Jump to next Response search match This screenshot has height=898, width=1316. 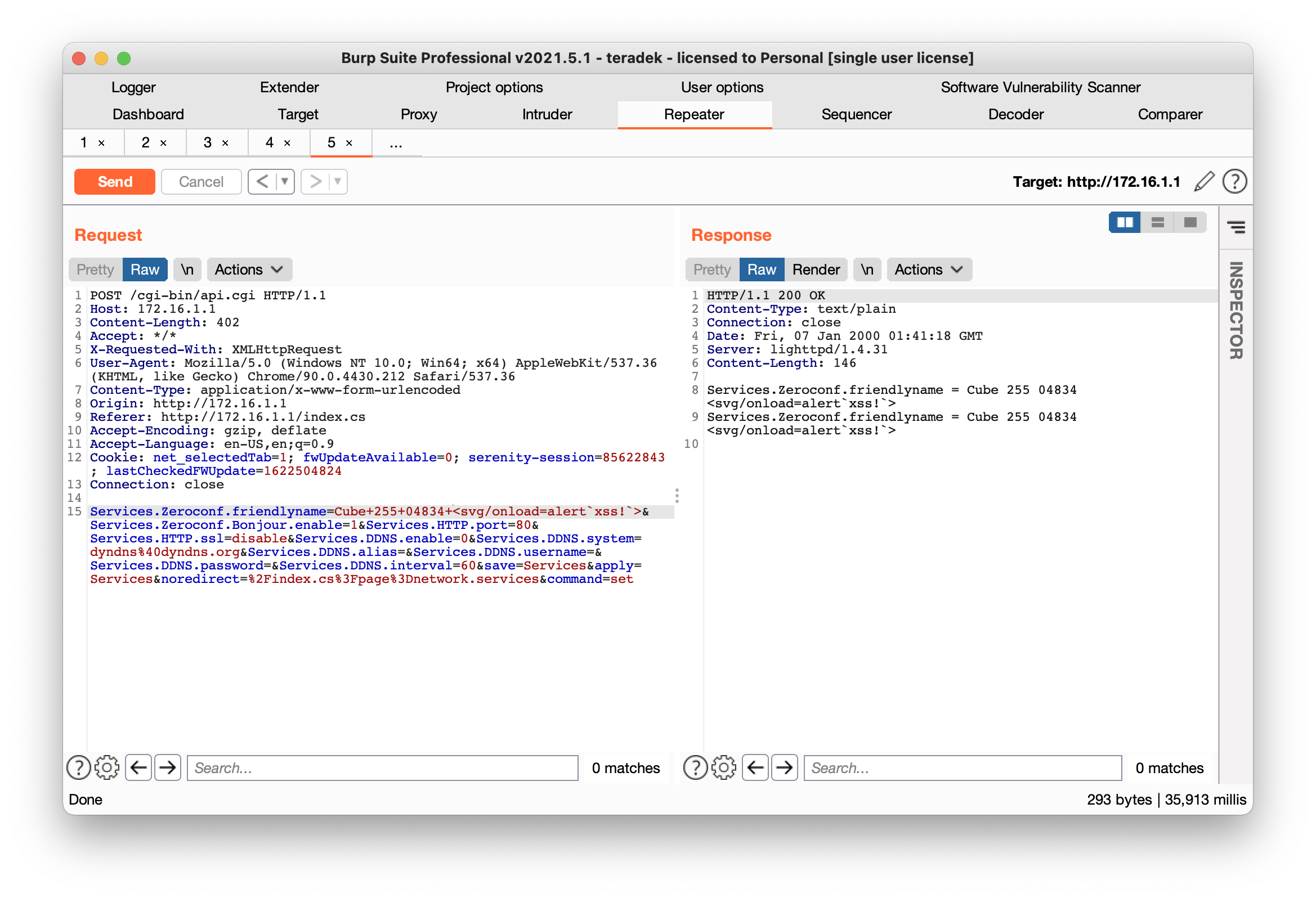[x=784, y=768]
